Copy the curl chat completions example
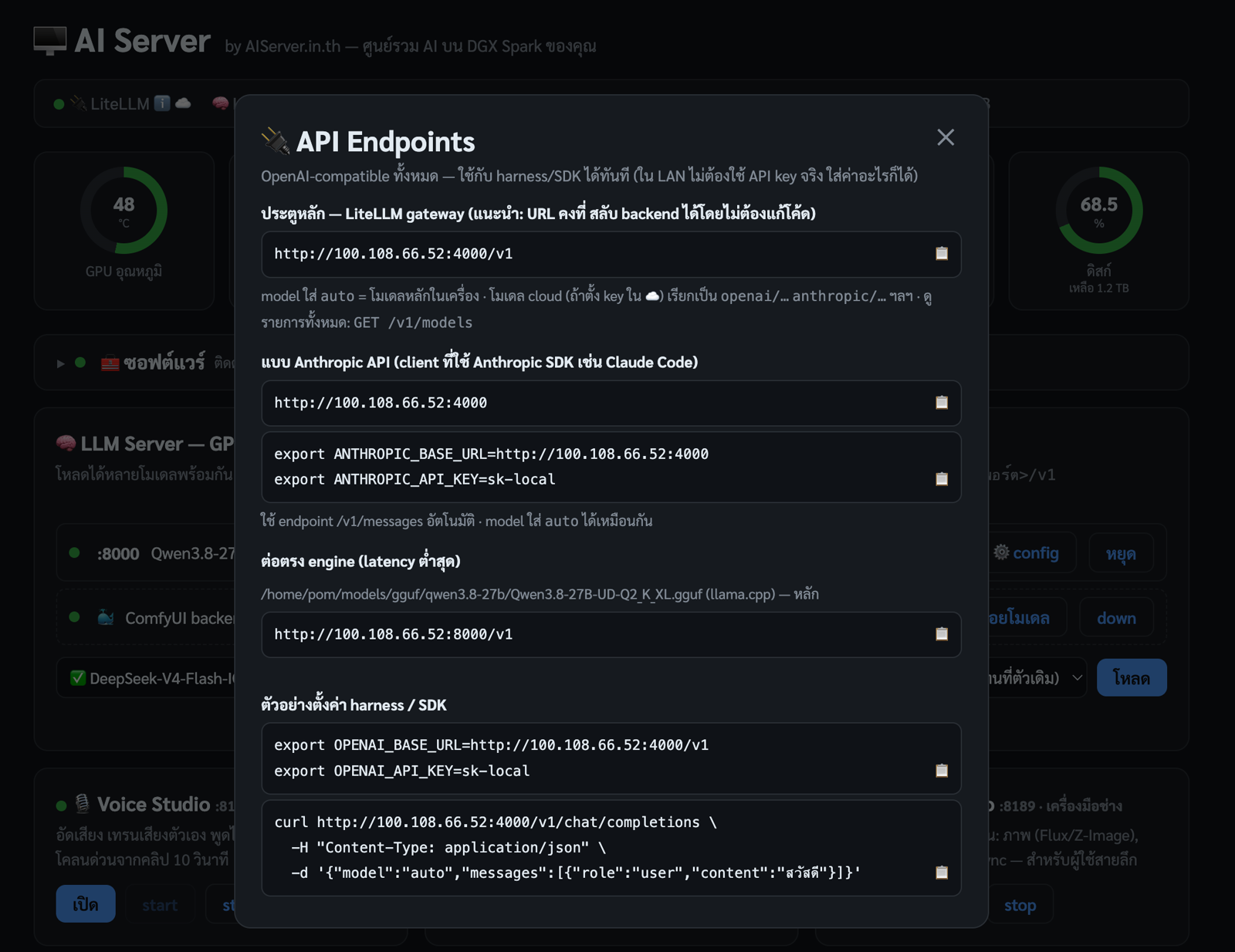 pos(941,873)
